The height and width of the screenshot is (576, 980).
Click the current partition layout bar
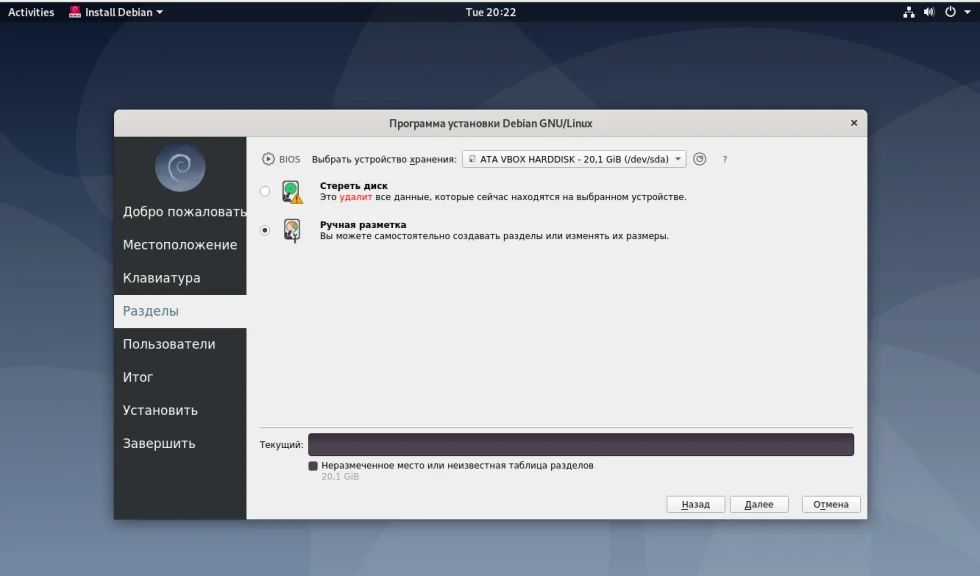point(581,445)
